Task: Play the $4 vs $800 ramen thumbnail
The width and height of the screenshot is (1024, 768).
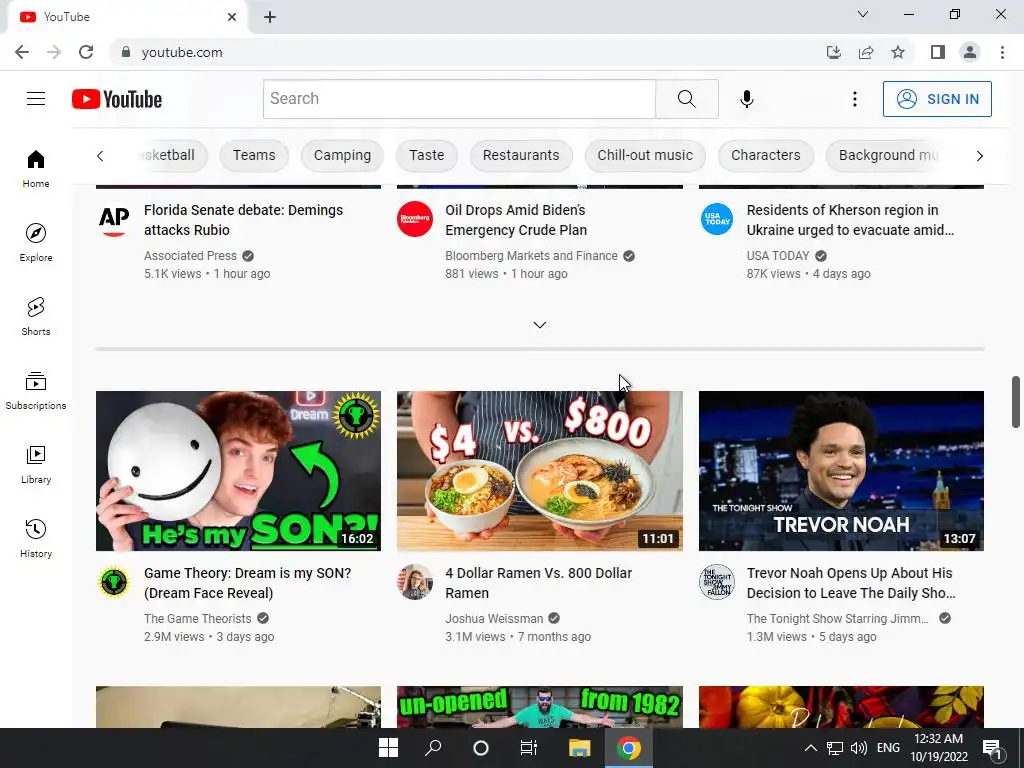Action: tap(539, 471)
